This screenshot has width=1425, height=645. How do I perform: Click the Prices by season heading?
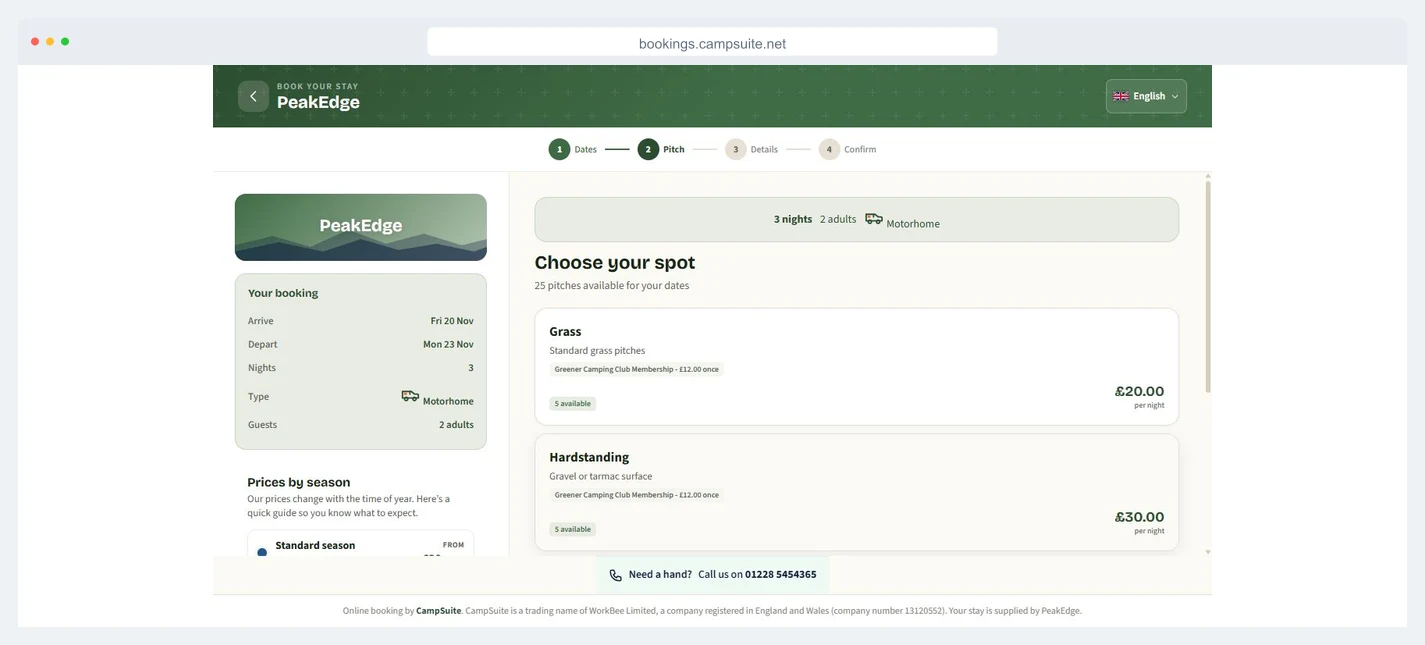(x=299, y=482)
